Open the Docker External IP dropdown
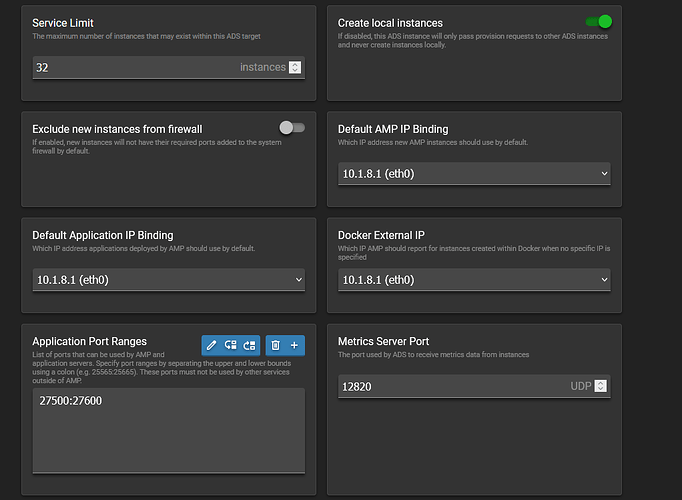This screenshot has width=682, height=500. [x=474, y=280]
